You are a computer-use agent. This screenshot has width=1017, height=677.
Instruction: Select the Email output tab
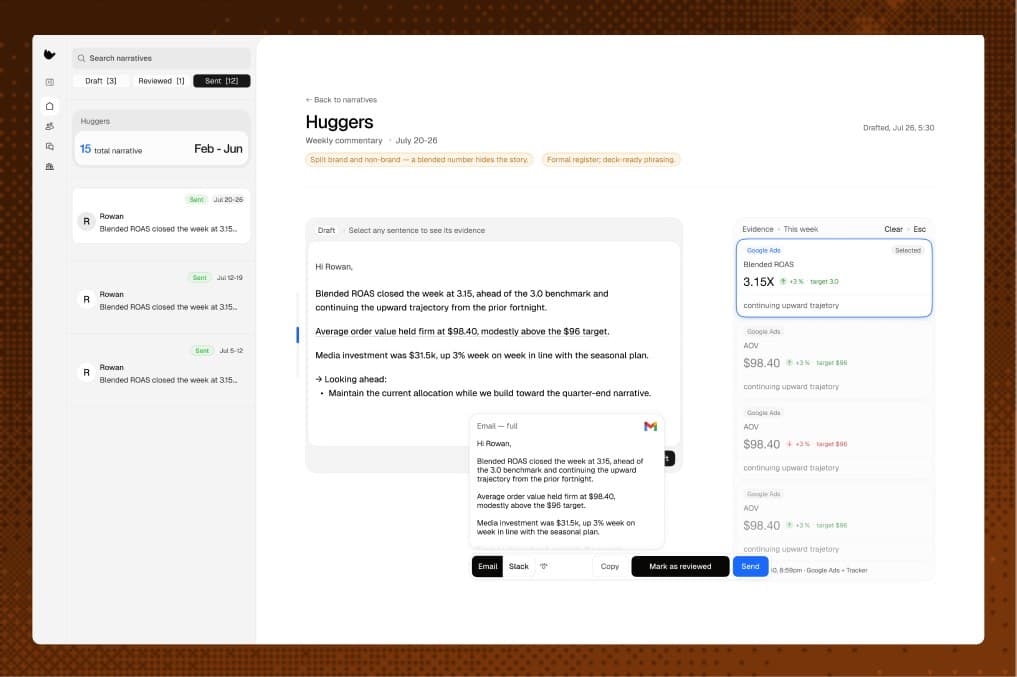488,566
